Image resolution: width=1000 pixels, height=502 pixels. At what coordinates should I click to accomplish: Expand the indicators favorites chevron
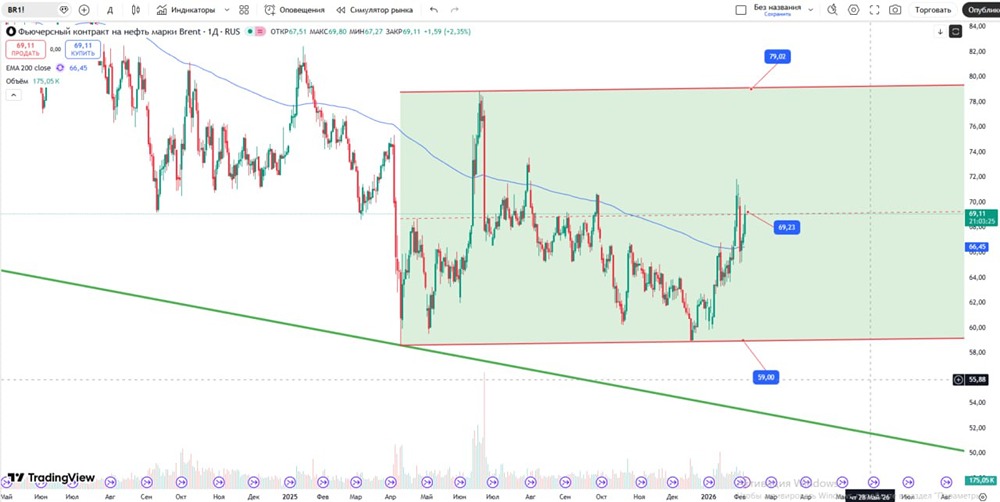228,10
